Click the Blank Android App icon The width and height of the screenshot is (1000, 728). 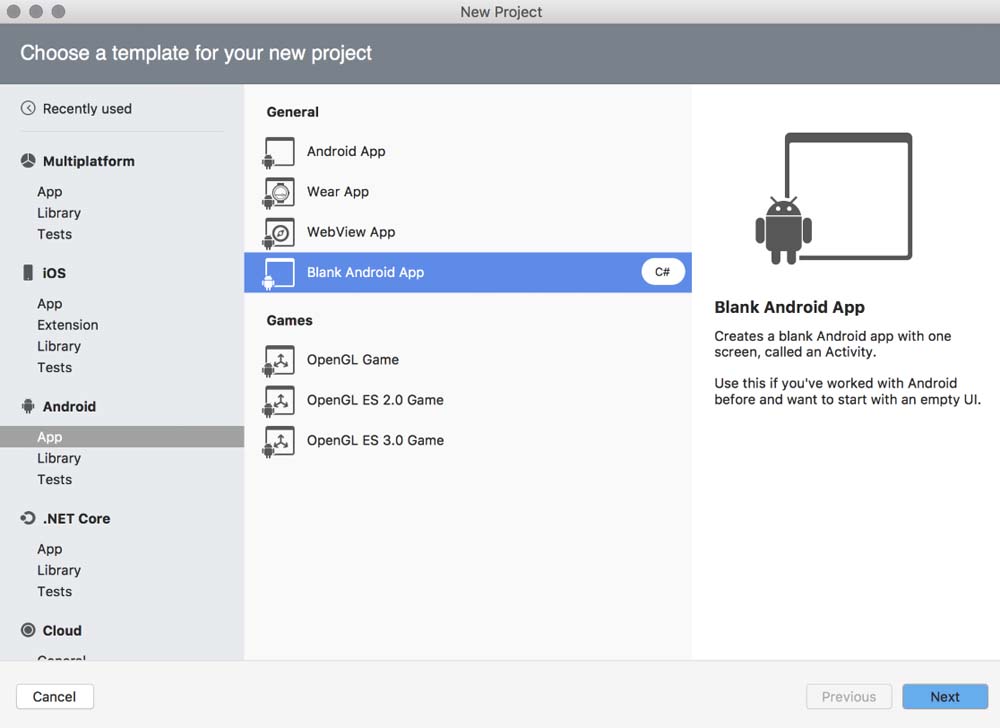coord(279,273)
